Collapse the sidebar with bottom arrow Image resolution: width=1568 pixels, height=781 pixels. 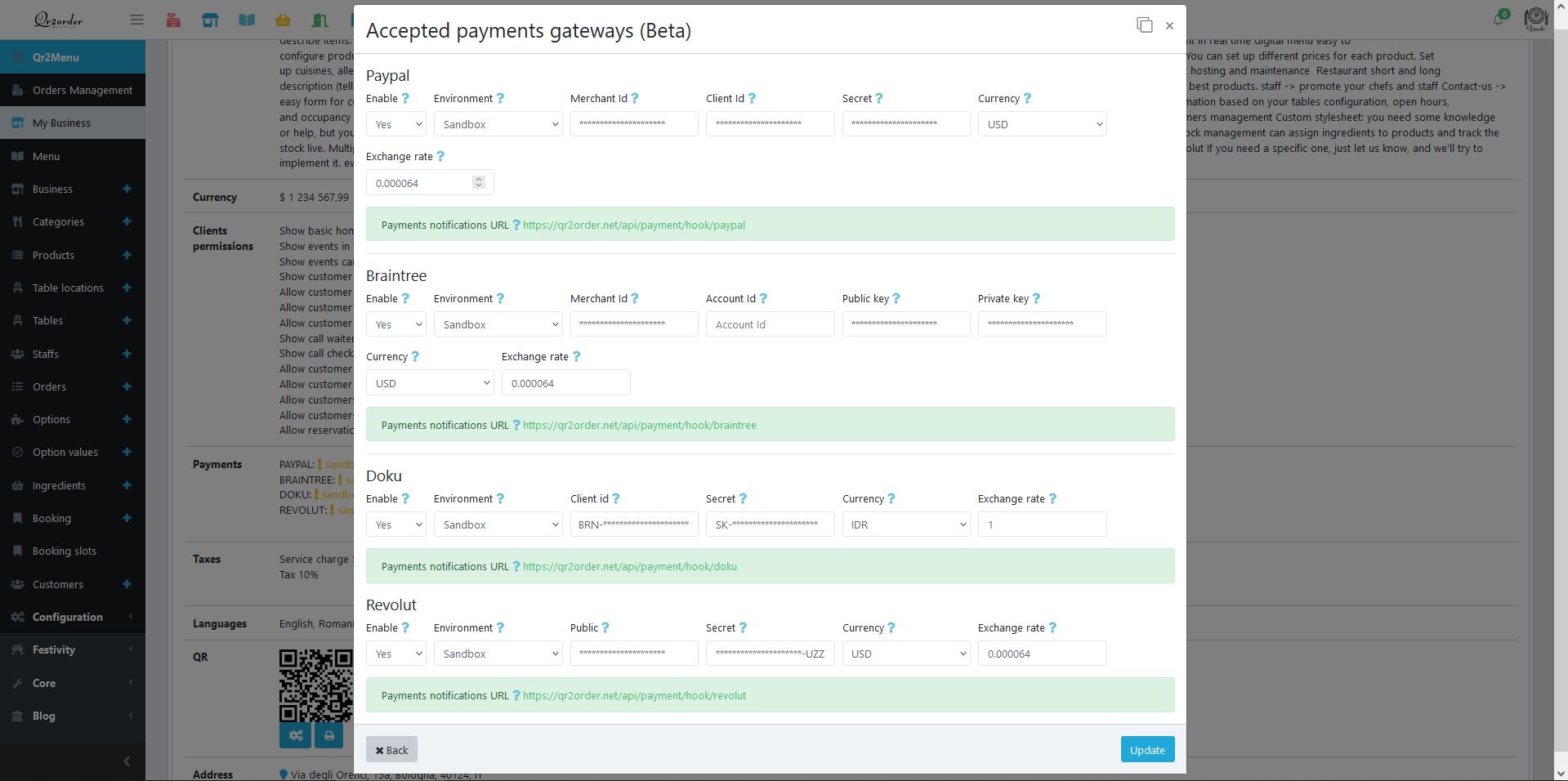(x=127, y=761)
